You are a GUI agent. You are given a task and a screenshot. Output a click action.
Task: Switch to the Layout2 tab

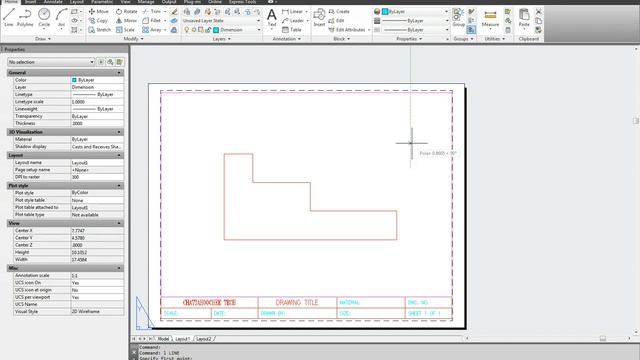(204, 339)
